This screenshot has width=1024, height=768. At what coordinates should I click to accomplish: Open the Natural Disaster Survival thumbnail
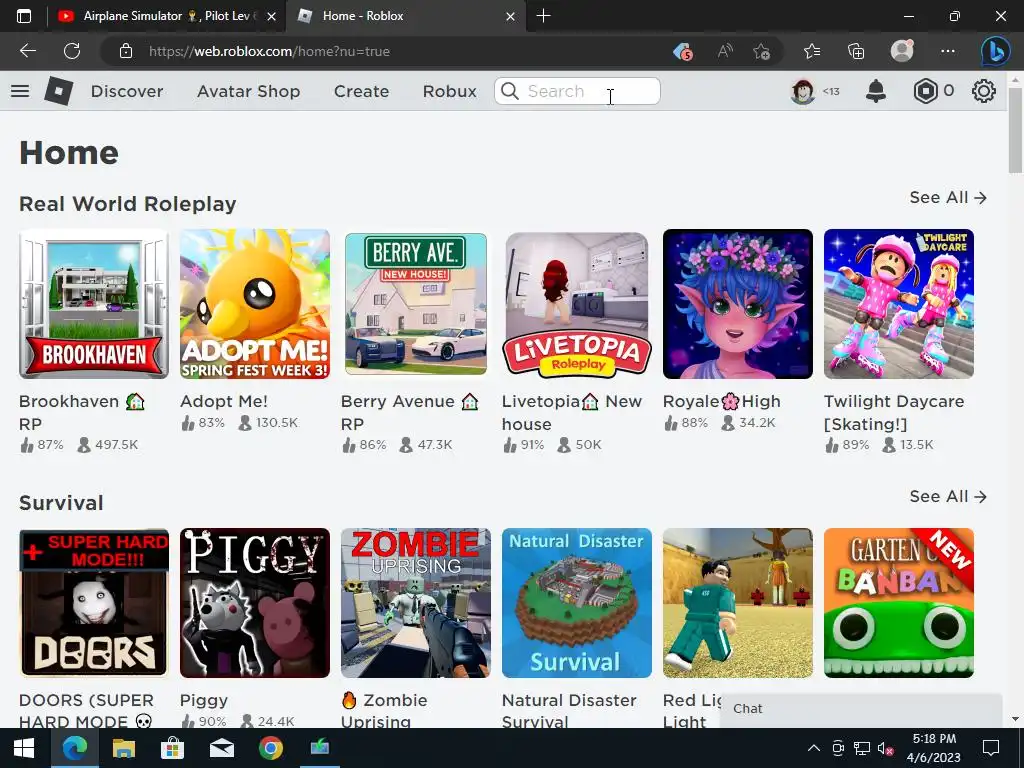pyautogui.click(x=577, y=603)
